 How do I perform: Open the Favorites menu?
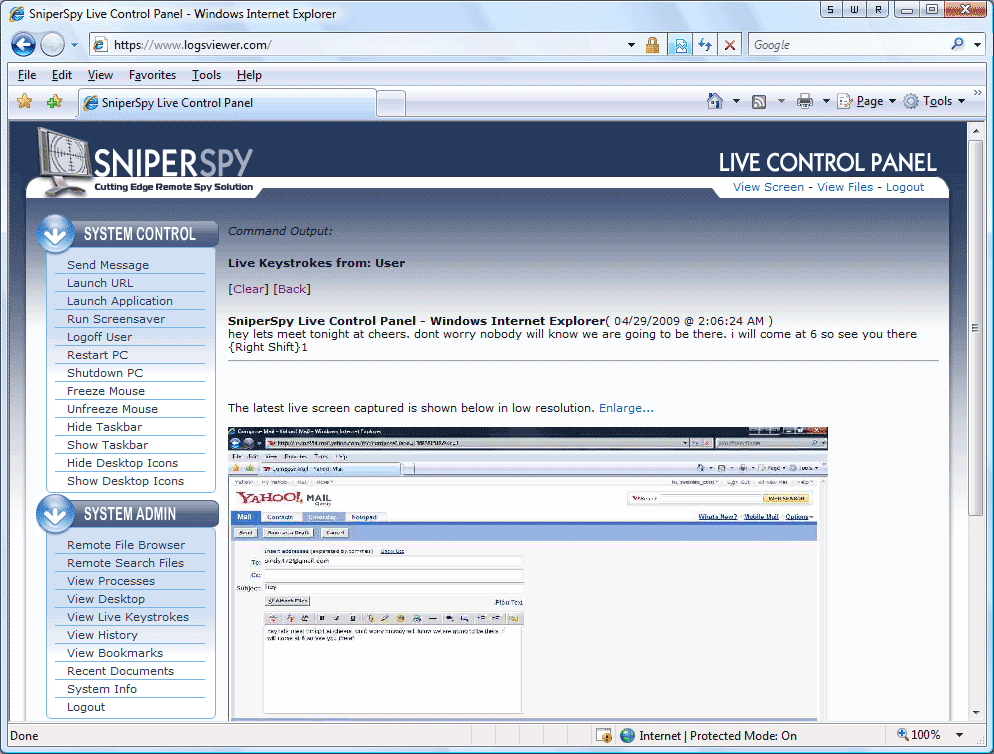pos(152,75)
